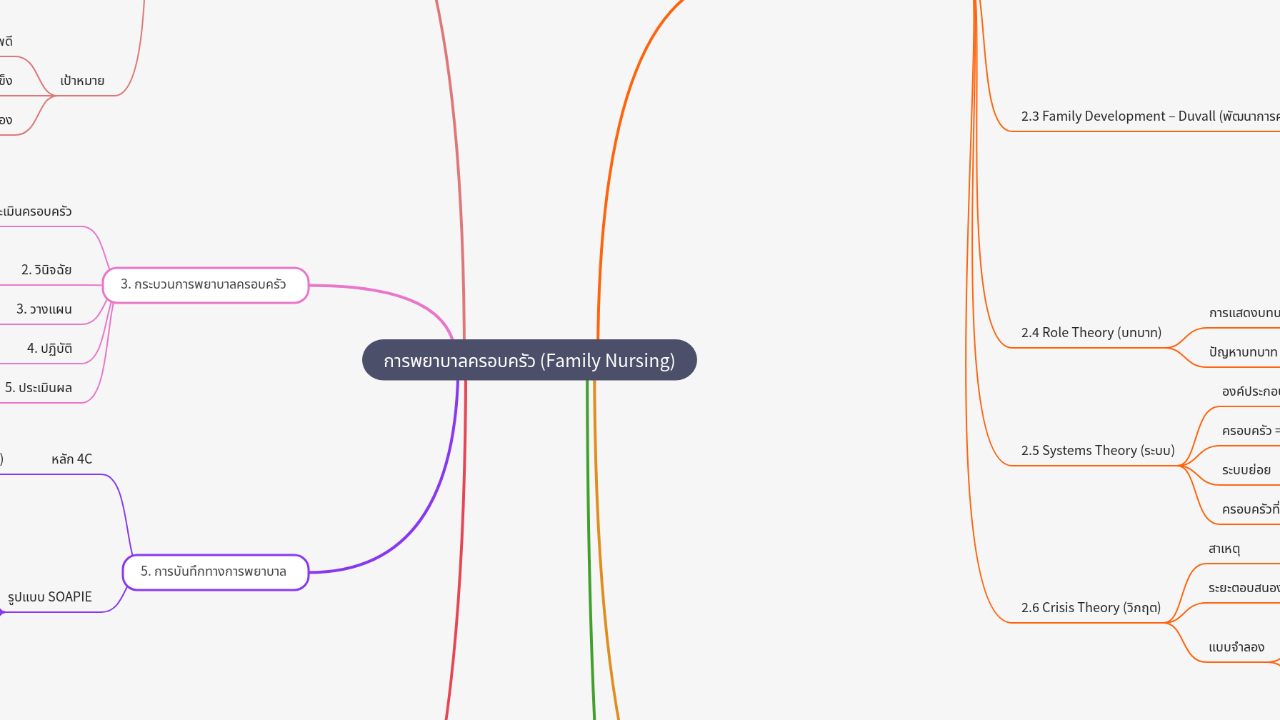The height and width of the screenshot is (720, 1280).
Task: Select the องค์ประกอบ subtopic under Systems Theory
Action: point(1250,391)
